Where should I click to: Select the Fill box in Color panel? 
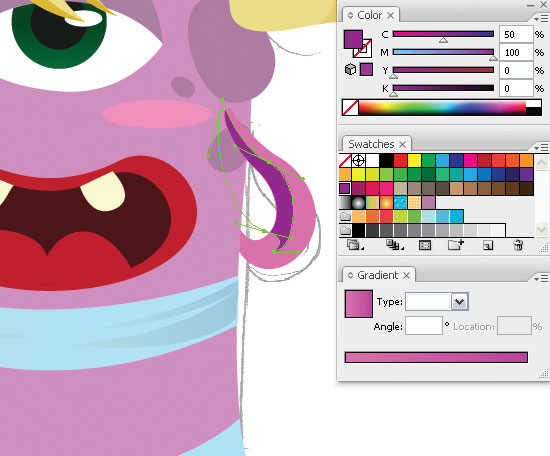click(x=353, y=39)
